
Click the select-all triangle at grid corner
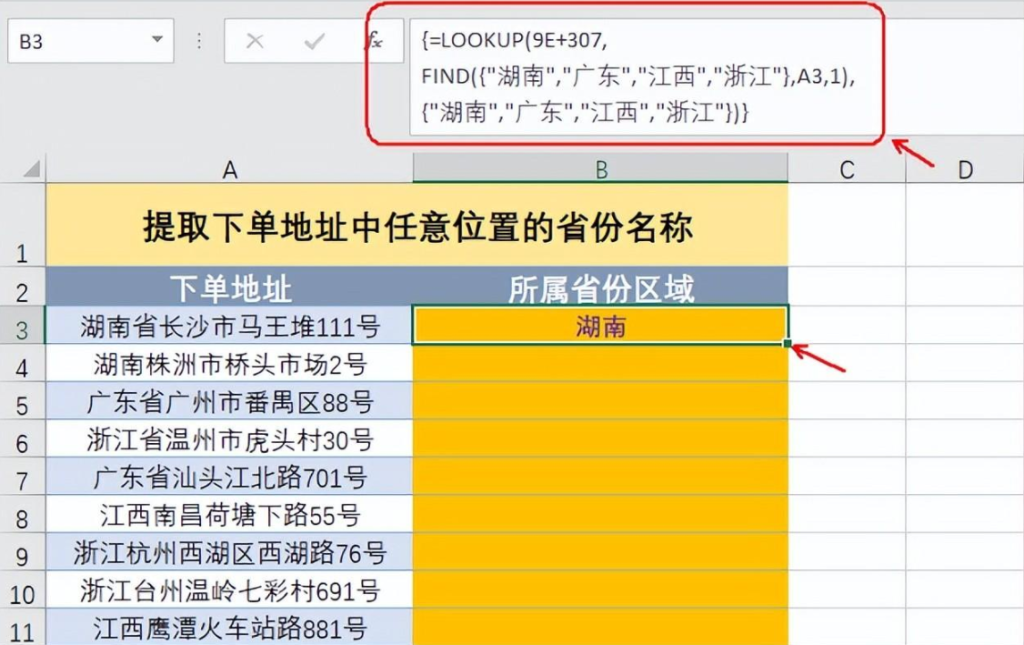click(32, 168)
